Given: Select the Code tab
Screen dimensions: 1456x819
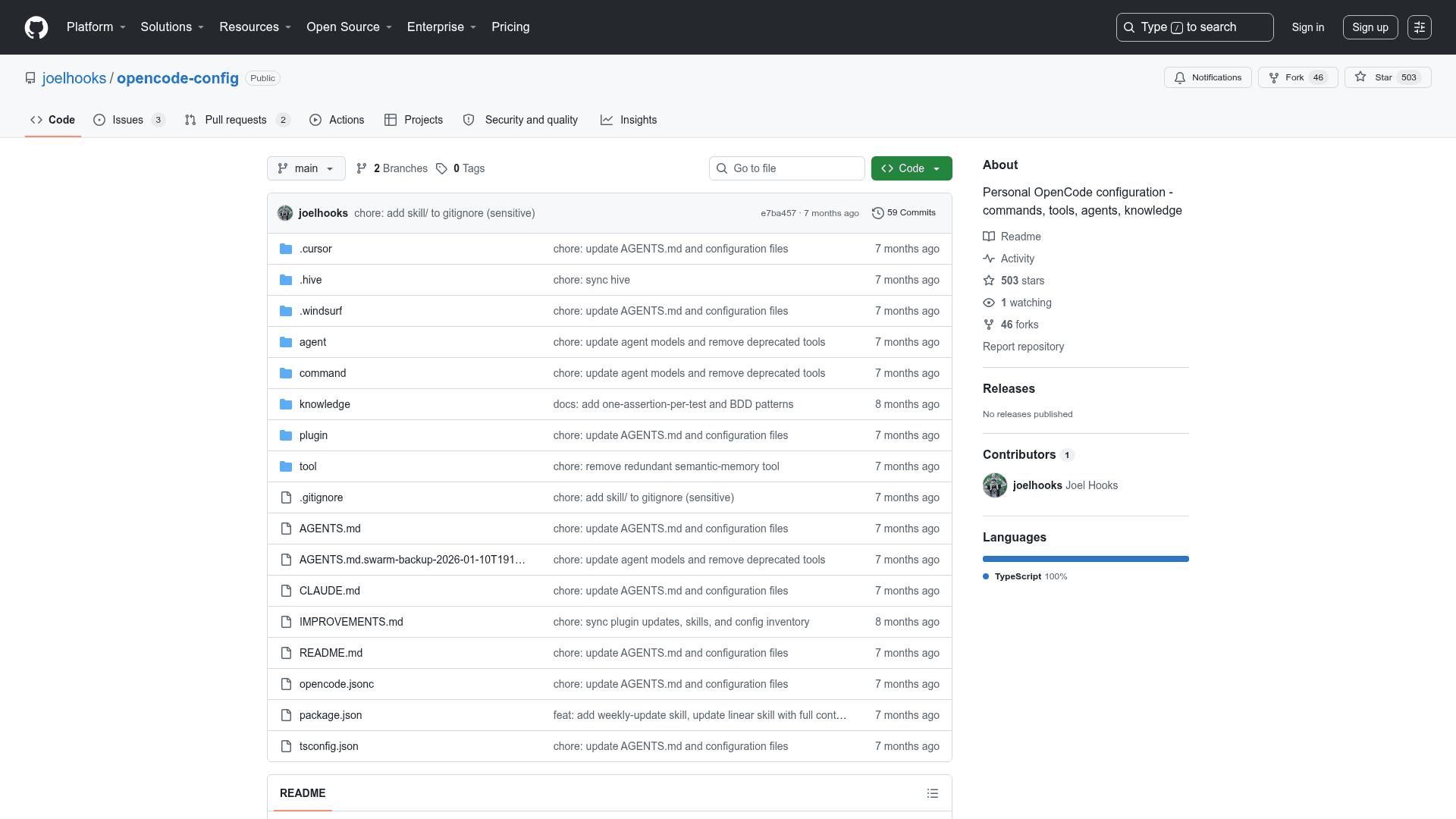Looking at the screenshot, I should [52, 120].
